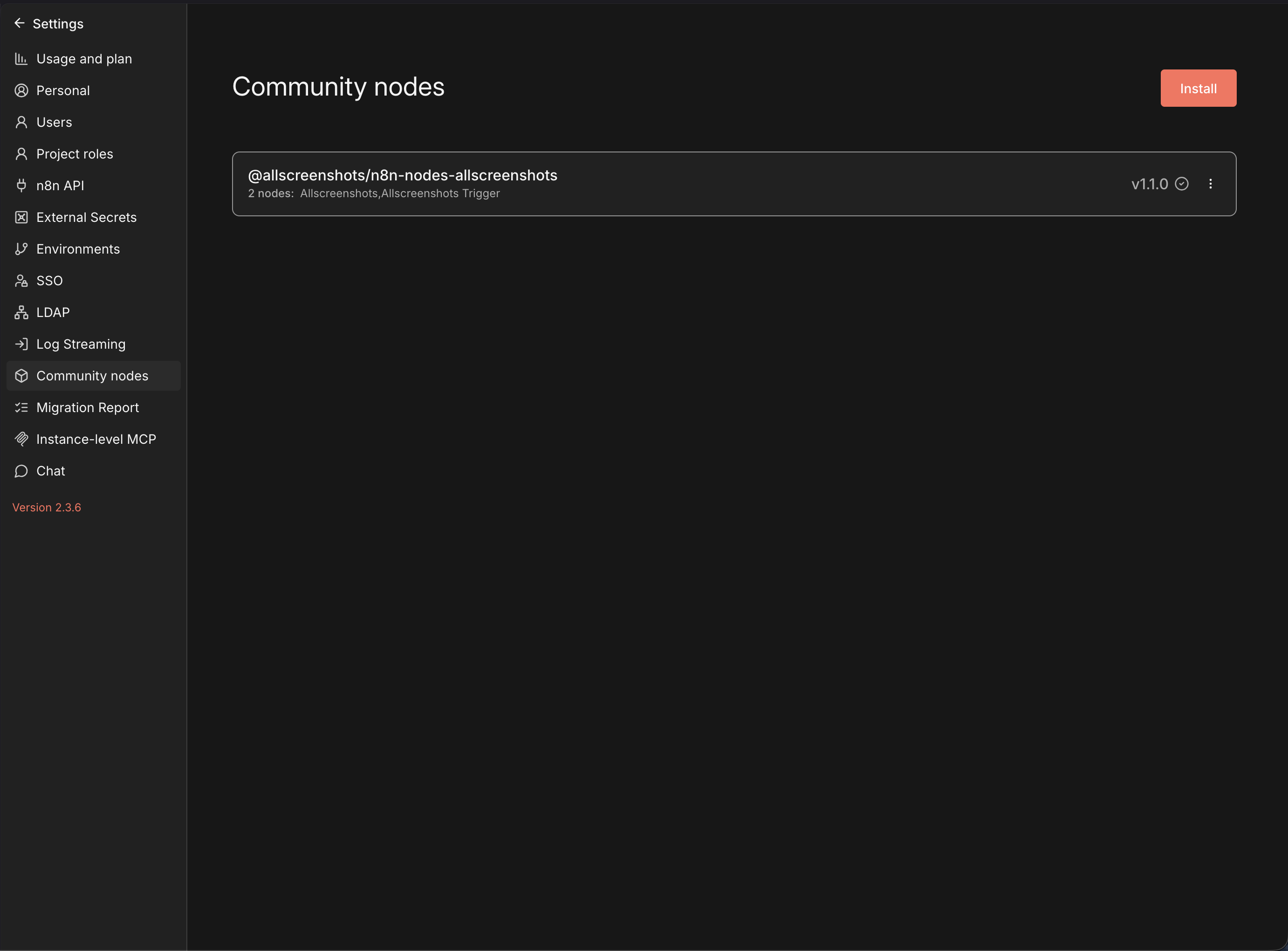Go to Personal settings
The width and height of the screenshot is (1288, 951).
click(93, 90)
